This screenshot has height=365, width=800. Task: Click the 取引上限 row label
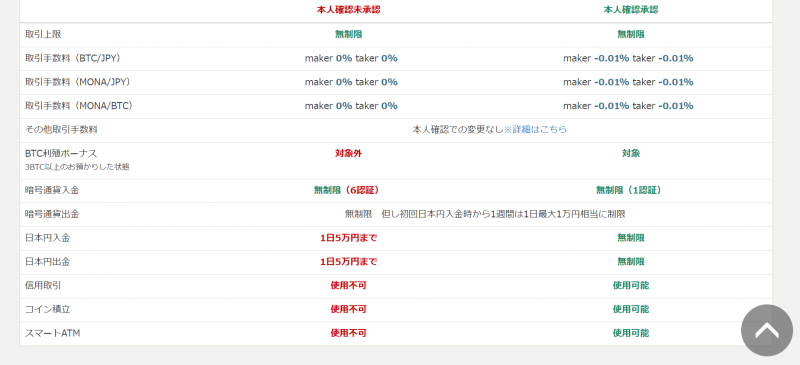coord(43,34)
